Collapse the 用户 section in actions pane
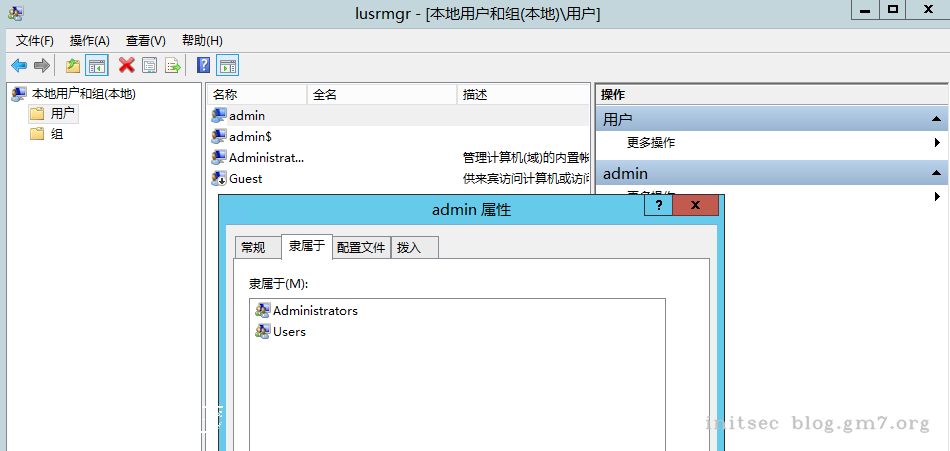This screenshot has height=451, width=950. pyautogui.click(x=938, y=120)
